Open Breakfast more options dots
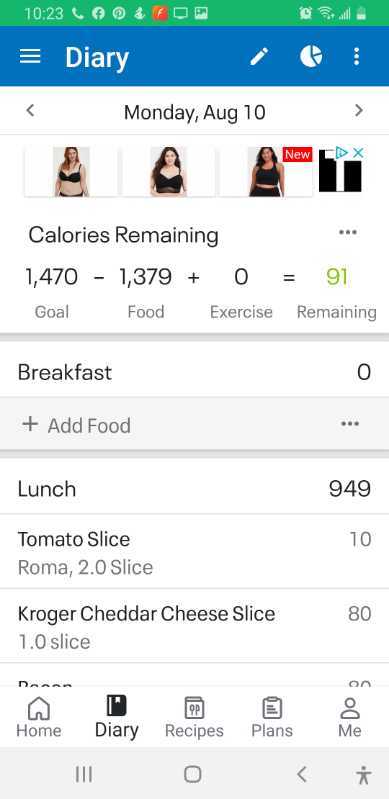The width and height of the screenshot is (389, 799). [x=350, y=424]
